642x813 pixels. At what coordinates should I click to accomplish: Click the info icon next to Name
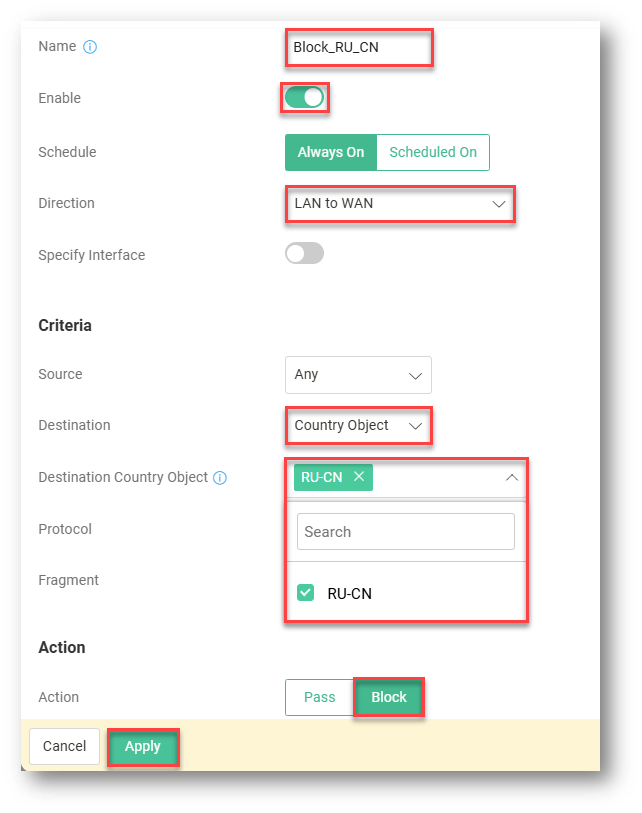point(90,47)
